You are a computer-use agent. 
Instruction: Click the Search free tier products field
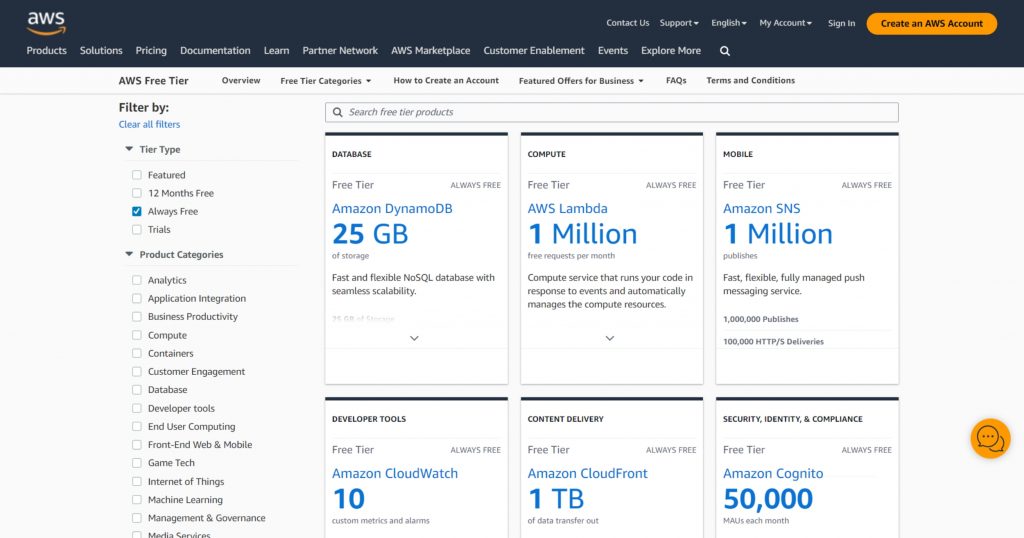click(612, 112)
